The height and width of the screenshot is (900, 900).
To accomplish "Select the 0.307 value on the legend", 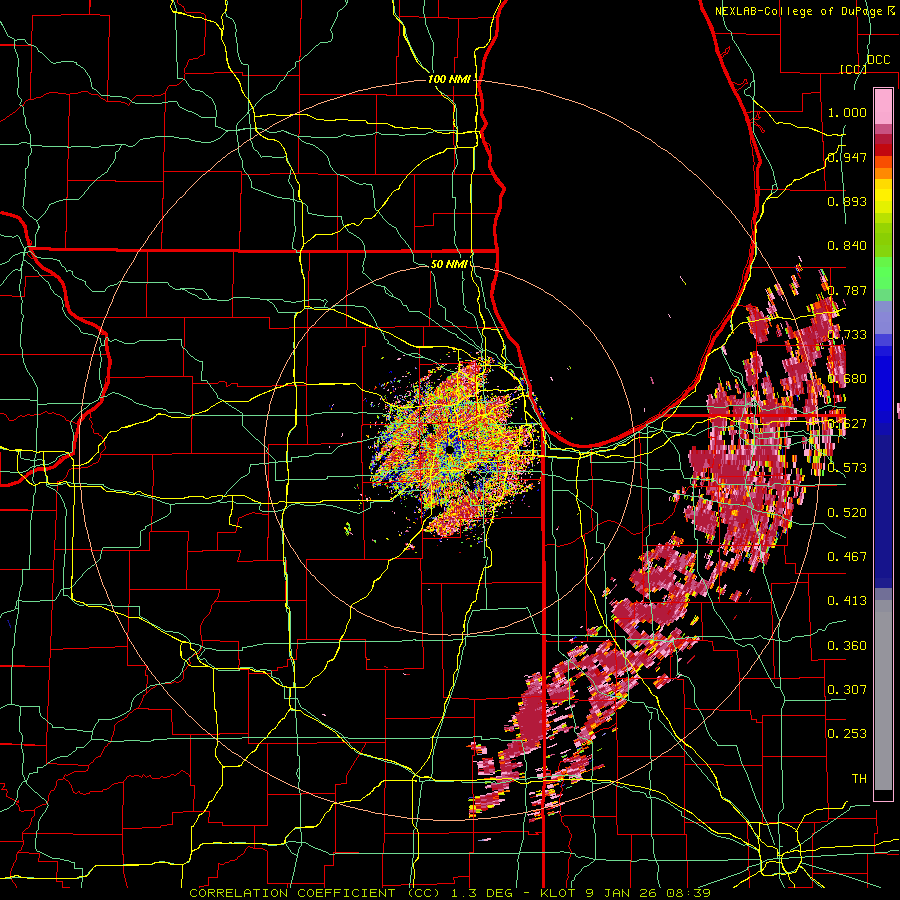I will 847,689.
